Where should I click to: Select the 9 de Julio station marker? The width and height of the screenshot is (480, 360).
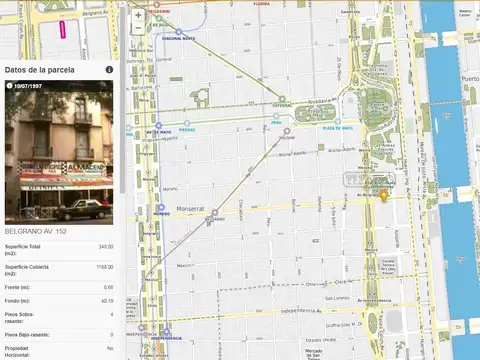[x=159, y=18]
